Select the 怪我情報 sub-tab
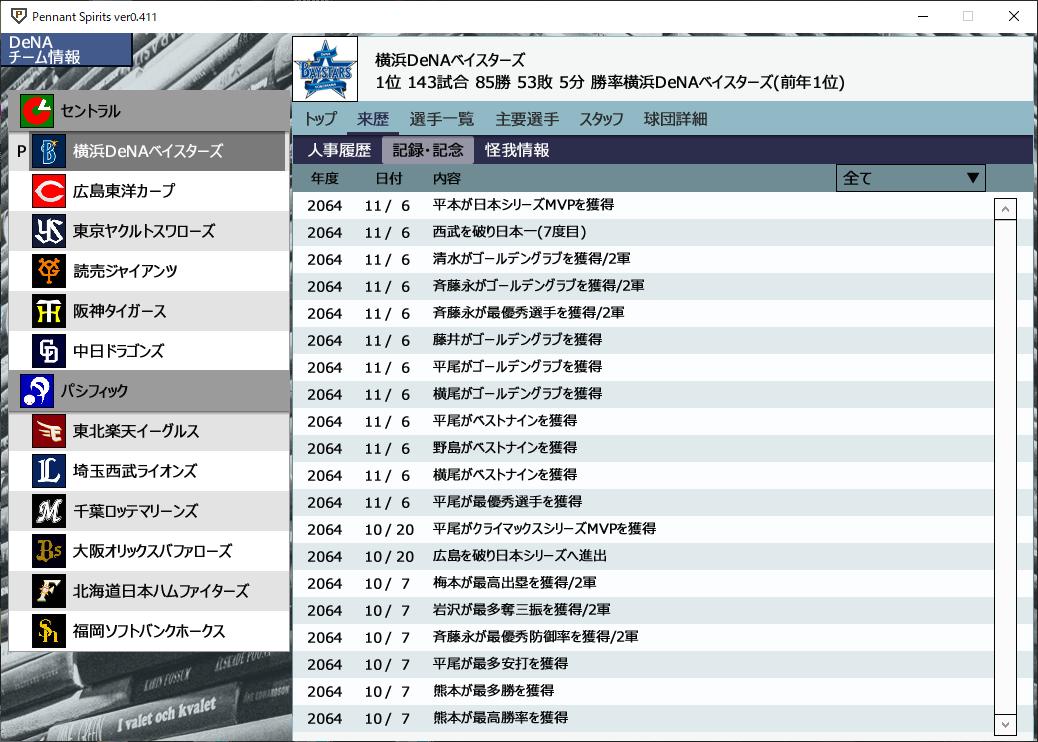This screenshot has width=1038, height=742. point(517,150)
